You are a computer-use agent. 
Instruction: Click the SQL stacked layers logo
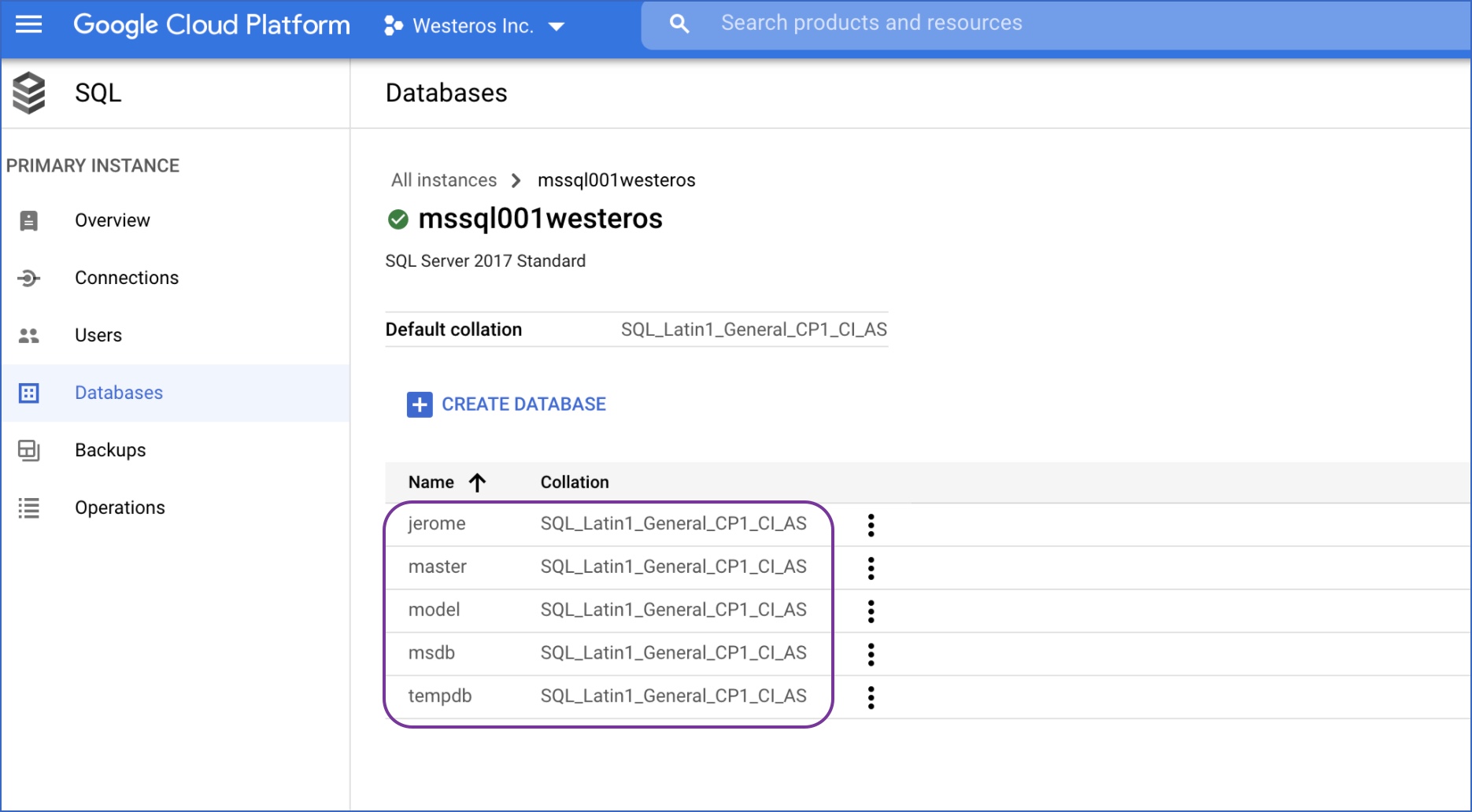[29, 93]
